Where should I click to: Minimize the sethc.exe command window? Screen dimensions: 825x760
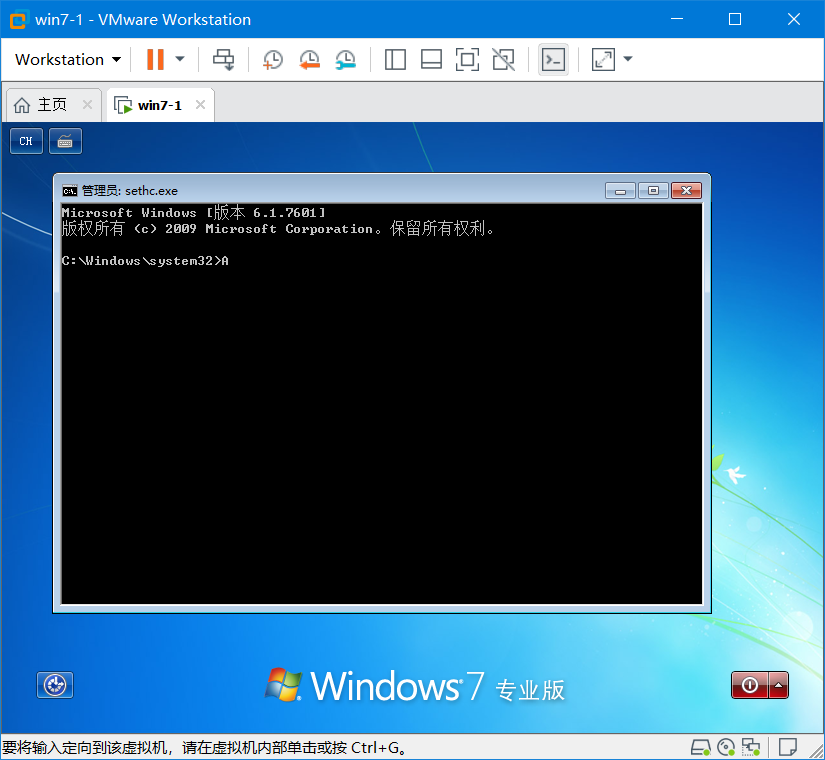point(621,191)
